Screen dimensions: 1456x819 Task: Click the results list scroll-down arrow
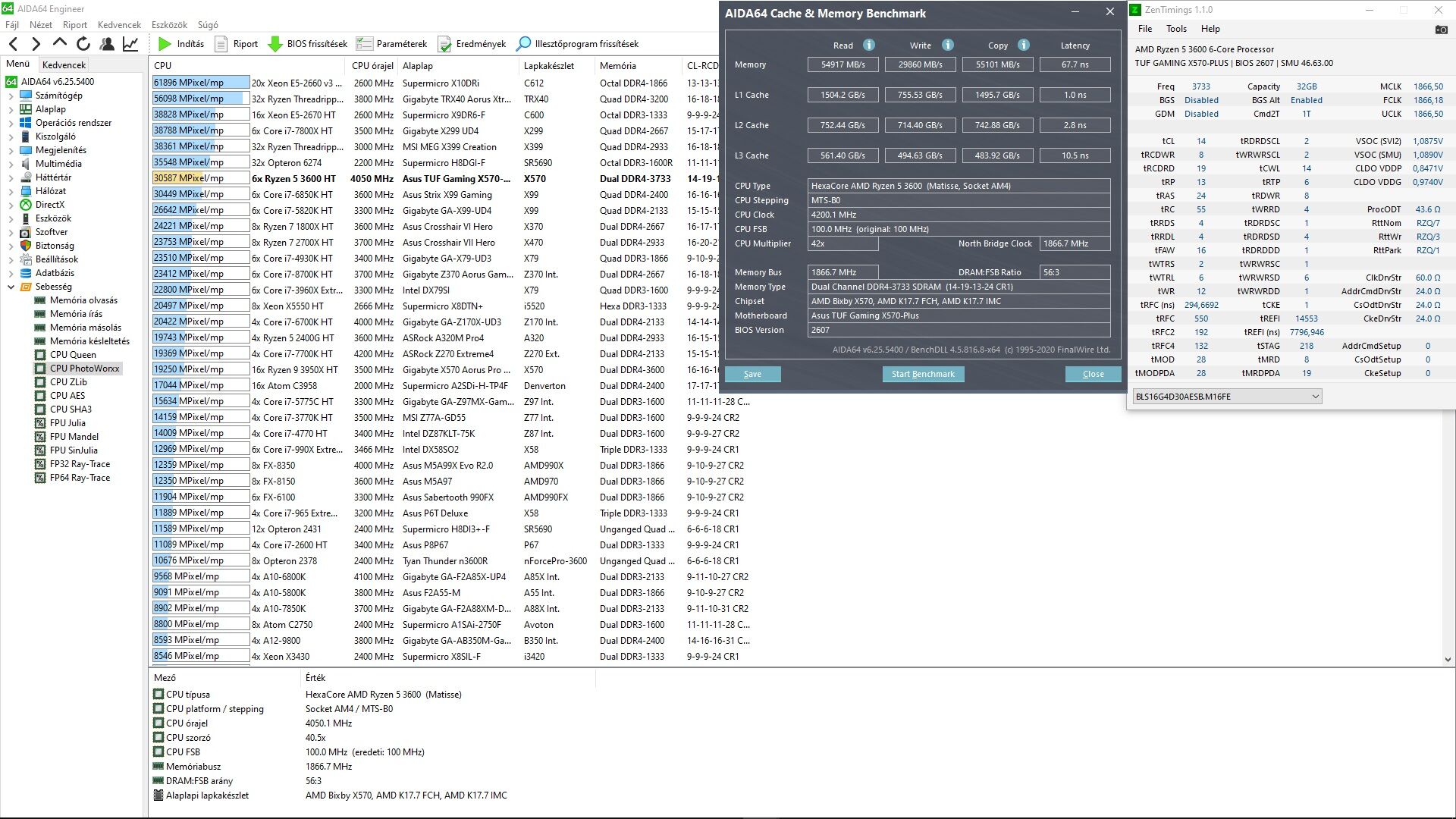pyautogui.click(x=1448, y=660)
